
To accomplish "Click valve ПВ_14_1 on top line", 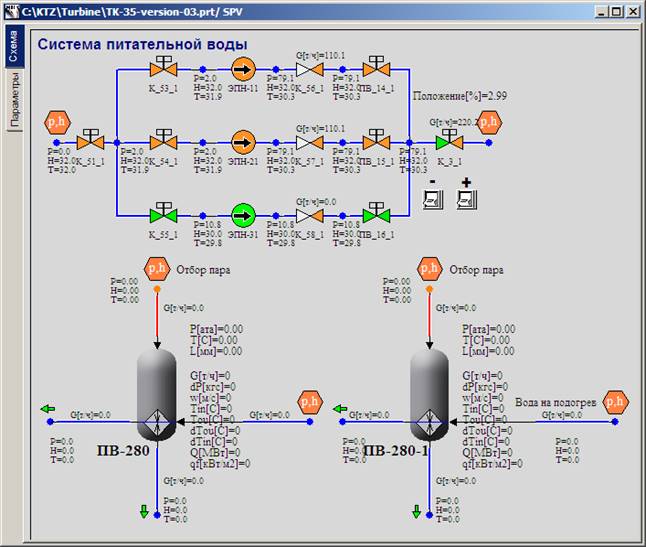I will (376, 68).
